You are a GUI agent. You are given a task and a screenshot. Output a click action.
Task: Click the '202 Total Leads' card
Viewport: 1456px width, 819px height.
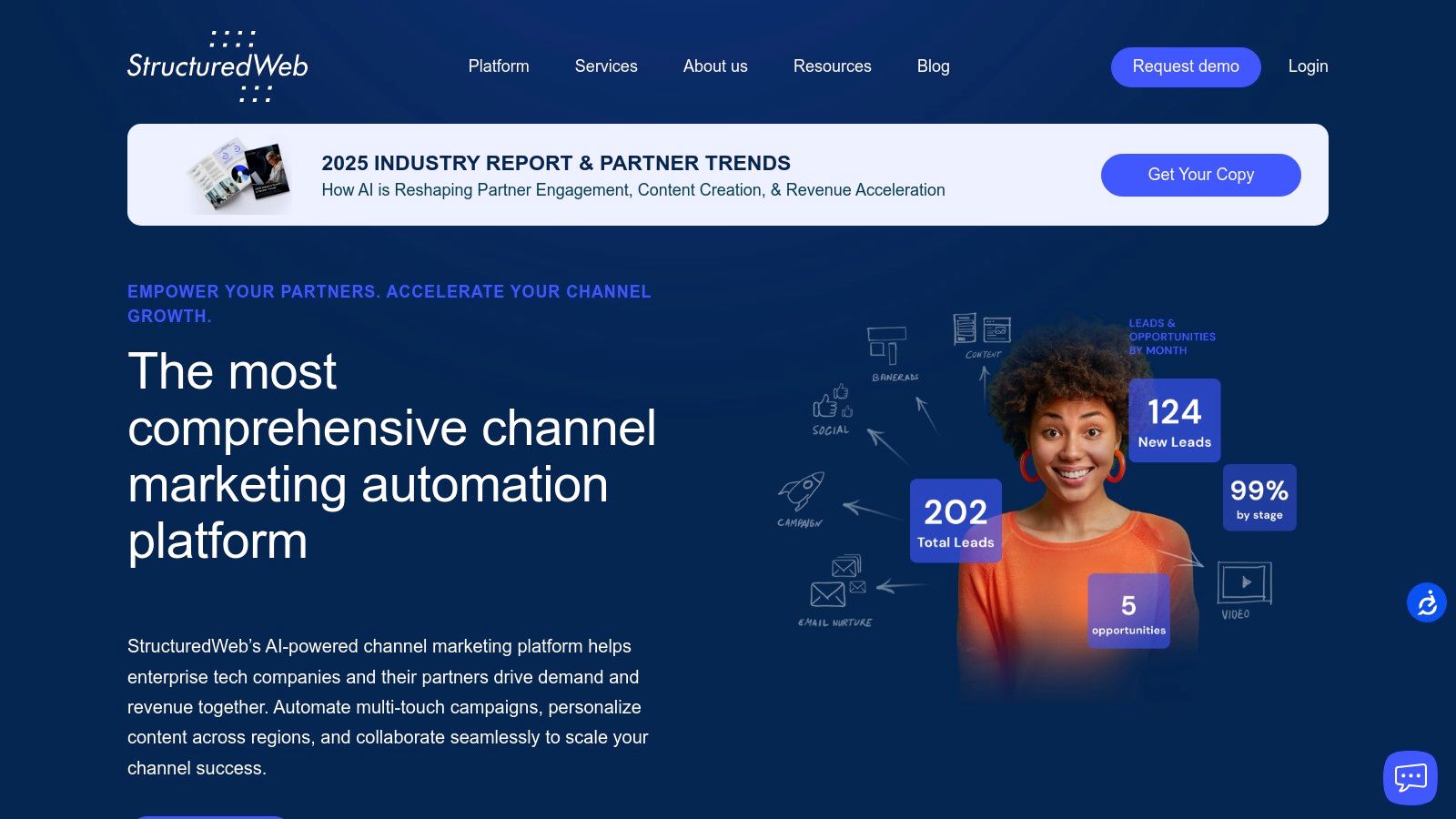(x=955, y=521)
